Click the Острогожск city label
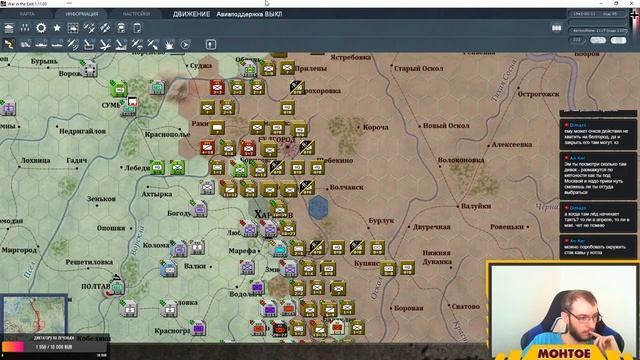Image resolution: width=640 pixels, height=360 pixels. (x=538, y=94)
